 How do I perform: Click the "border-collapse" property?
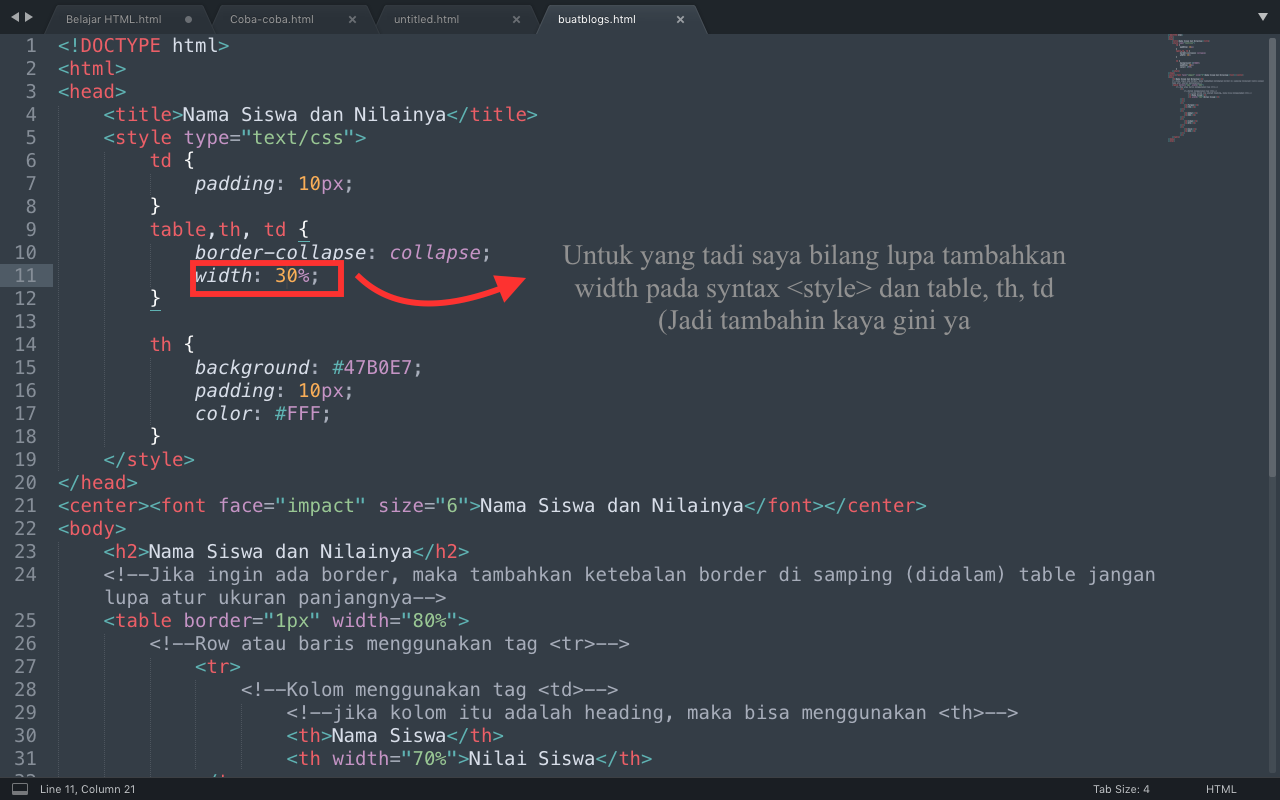pyautogui.click(x=281, y=252)
